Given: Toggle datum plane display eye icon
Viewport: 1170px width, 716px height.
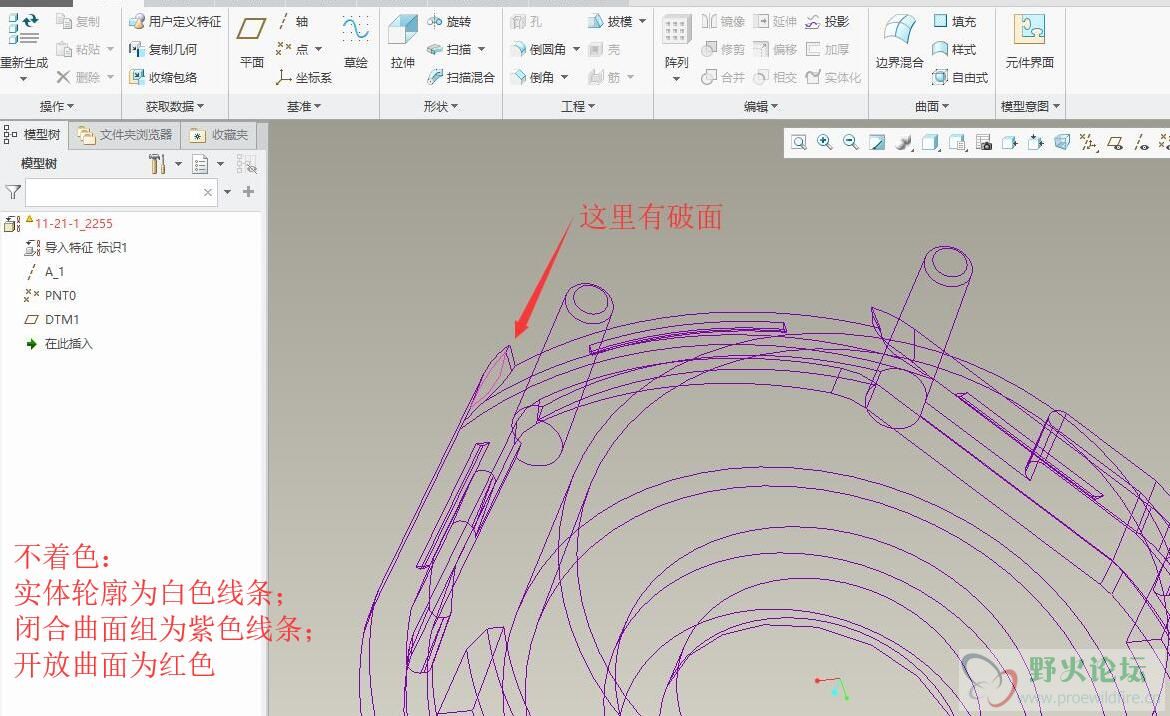Looking at the screenshot, I should (1115, 142).
